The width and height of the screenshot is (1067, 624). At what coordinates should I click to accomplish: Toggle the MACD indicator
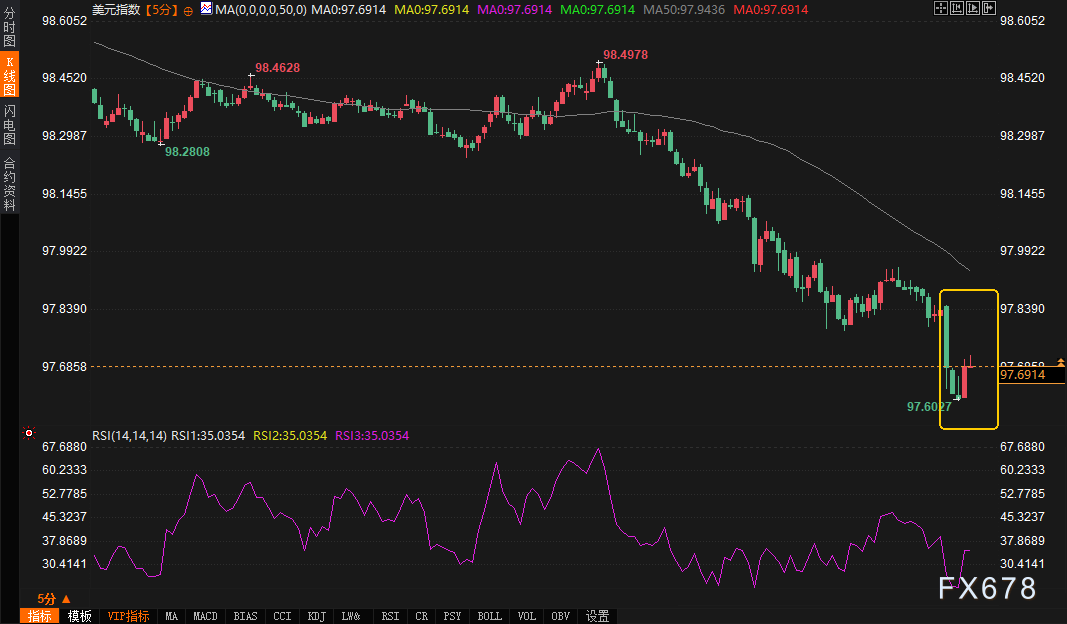coord(205,616)
